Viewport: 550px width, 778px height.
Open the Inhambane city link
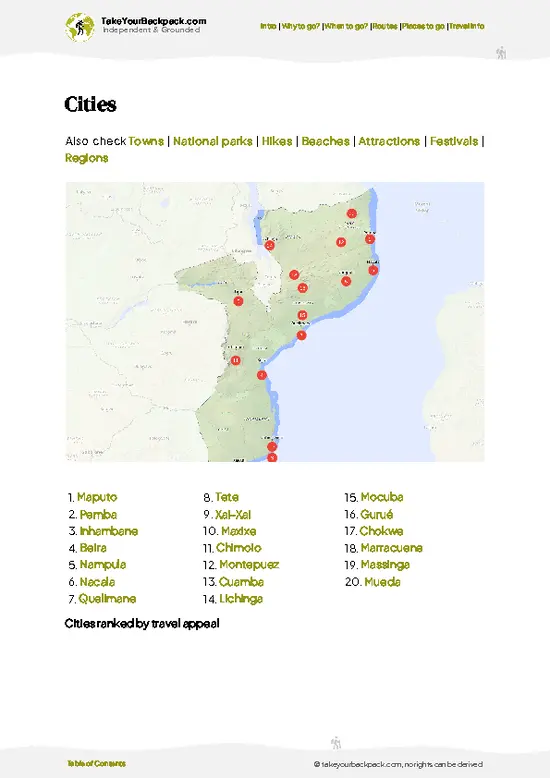(109, 531)
